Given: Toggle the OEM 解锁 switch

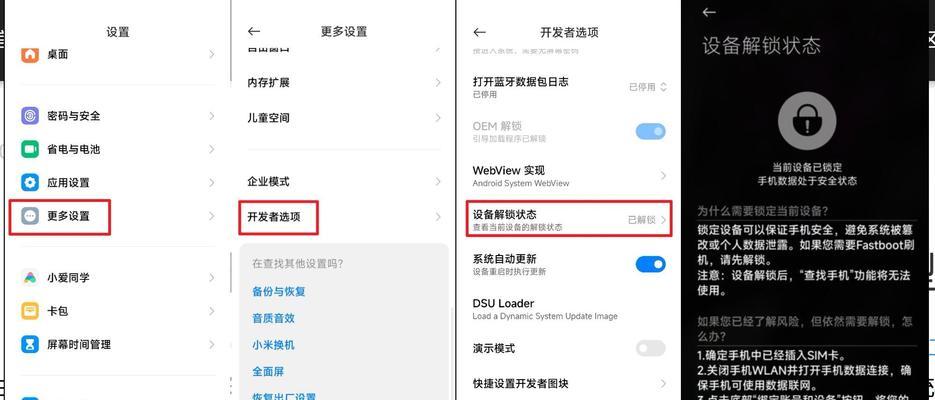Looking at the screenshot, I should coord(650,131).
